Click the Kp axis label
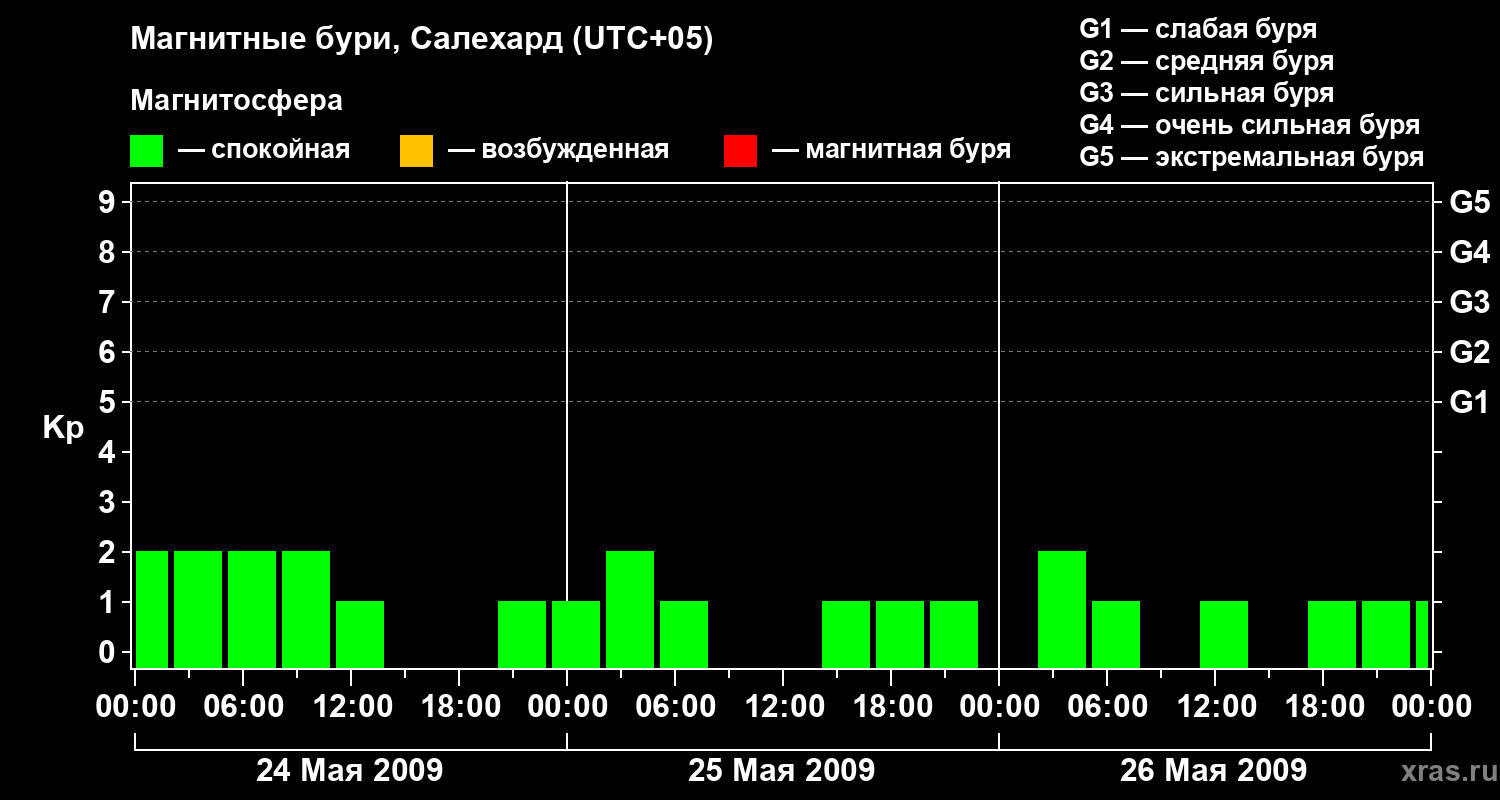The image size is (1500, 800). tap(64, 429)
